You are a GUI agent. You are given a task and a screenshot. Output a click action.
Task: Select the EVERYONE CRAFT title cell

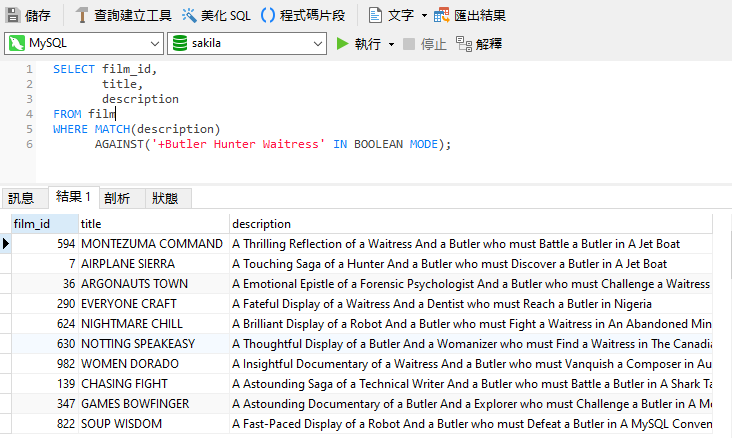tap(154, 304)
